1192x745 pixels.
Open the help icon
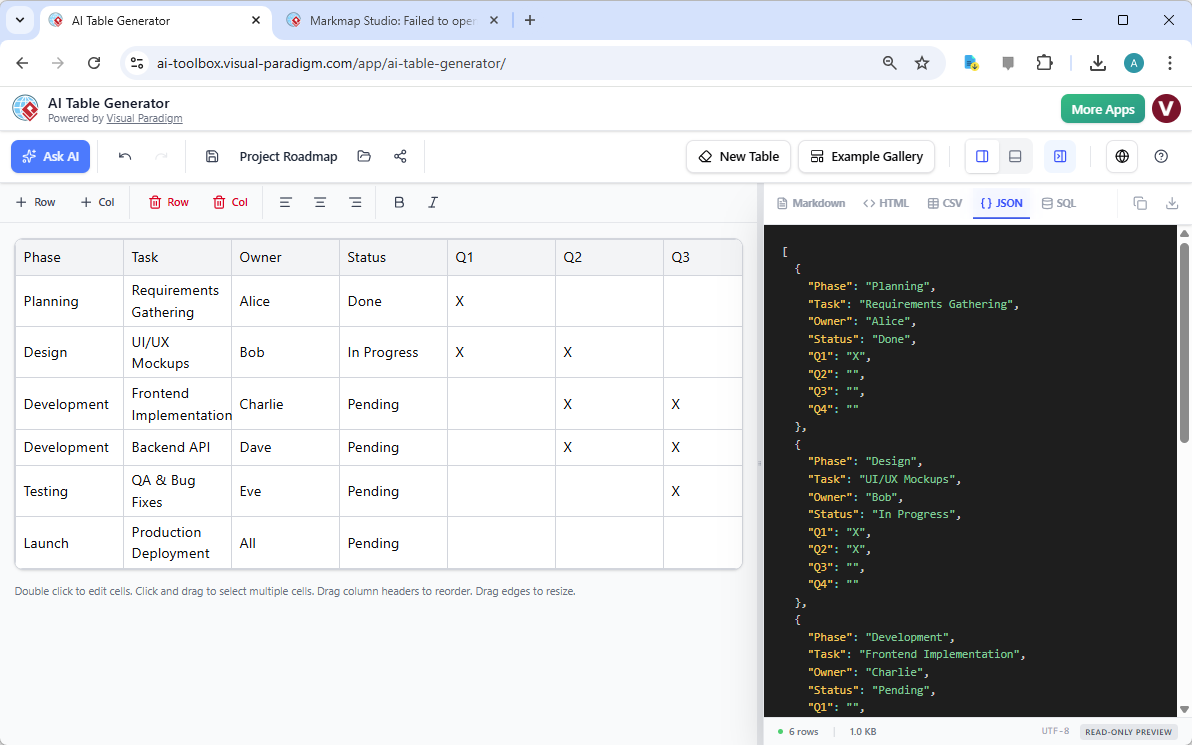point(1161,156)
